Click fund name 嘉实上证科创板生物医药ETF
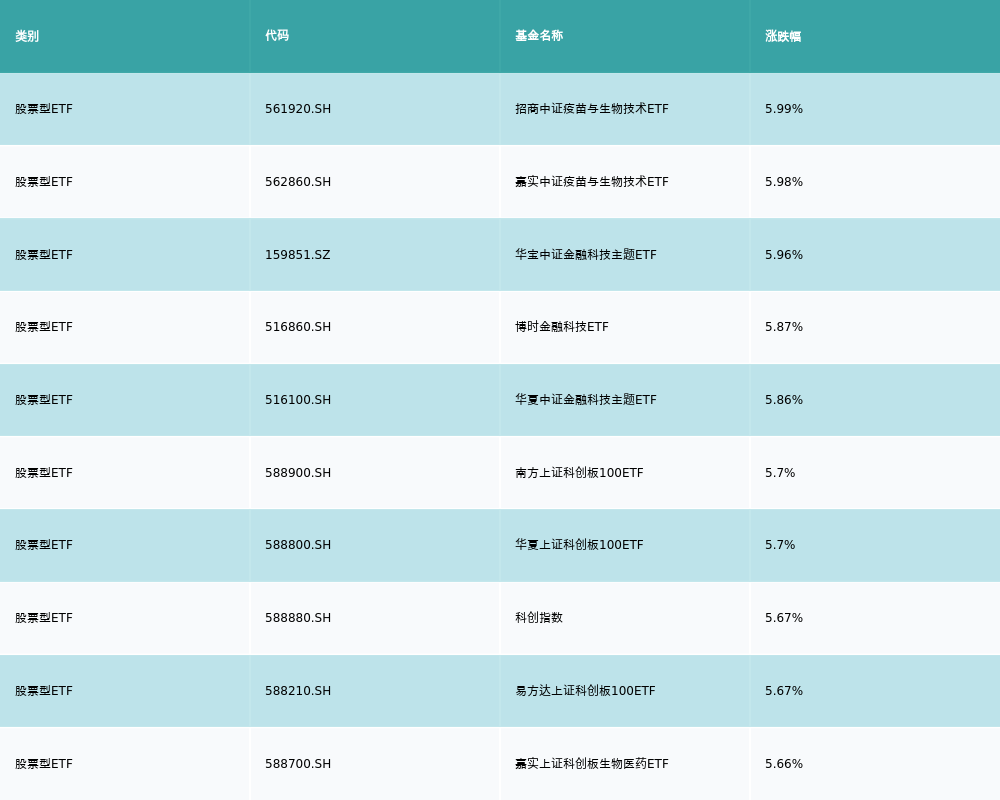This screenshot has height=800, width=1000. coord(592,764)
